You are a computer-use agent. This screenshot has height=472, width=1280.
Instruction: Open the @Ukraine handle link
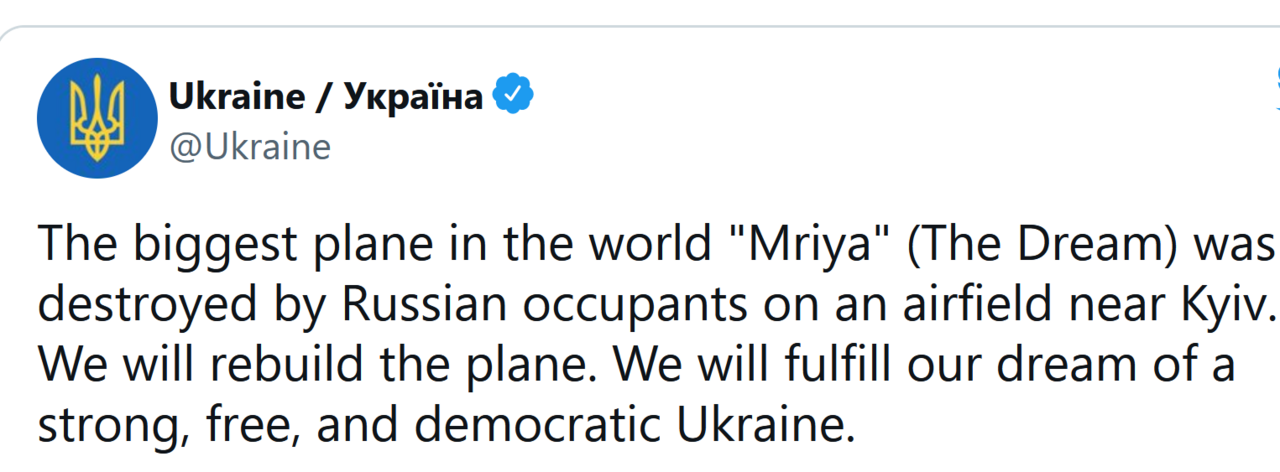(x=250, y=148)
